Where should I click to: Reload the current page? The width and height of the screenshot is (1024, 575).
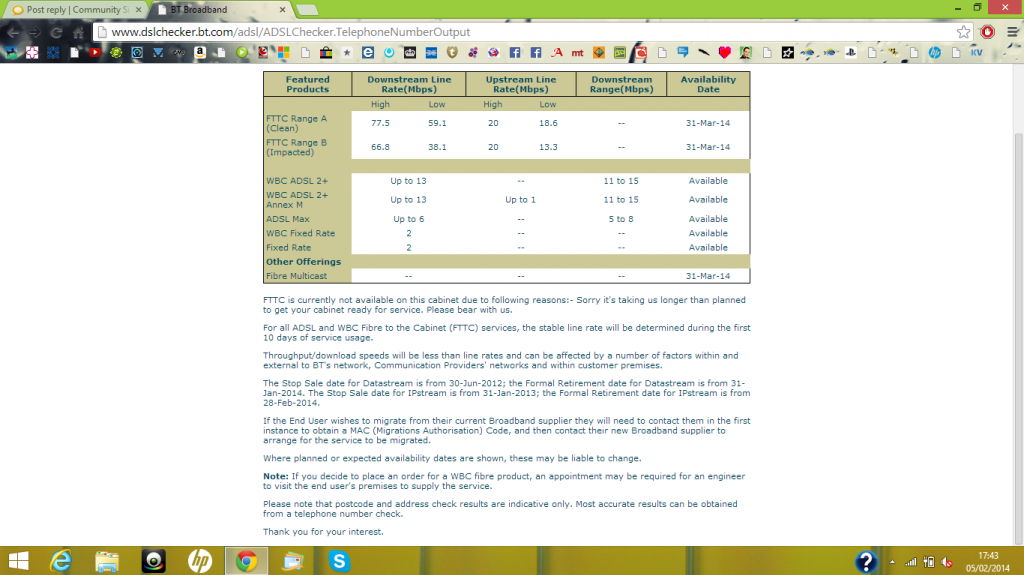(x=56, y=32)
